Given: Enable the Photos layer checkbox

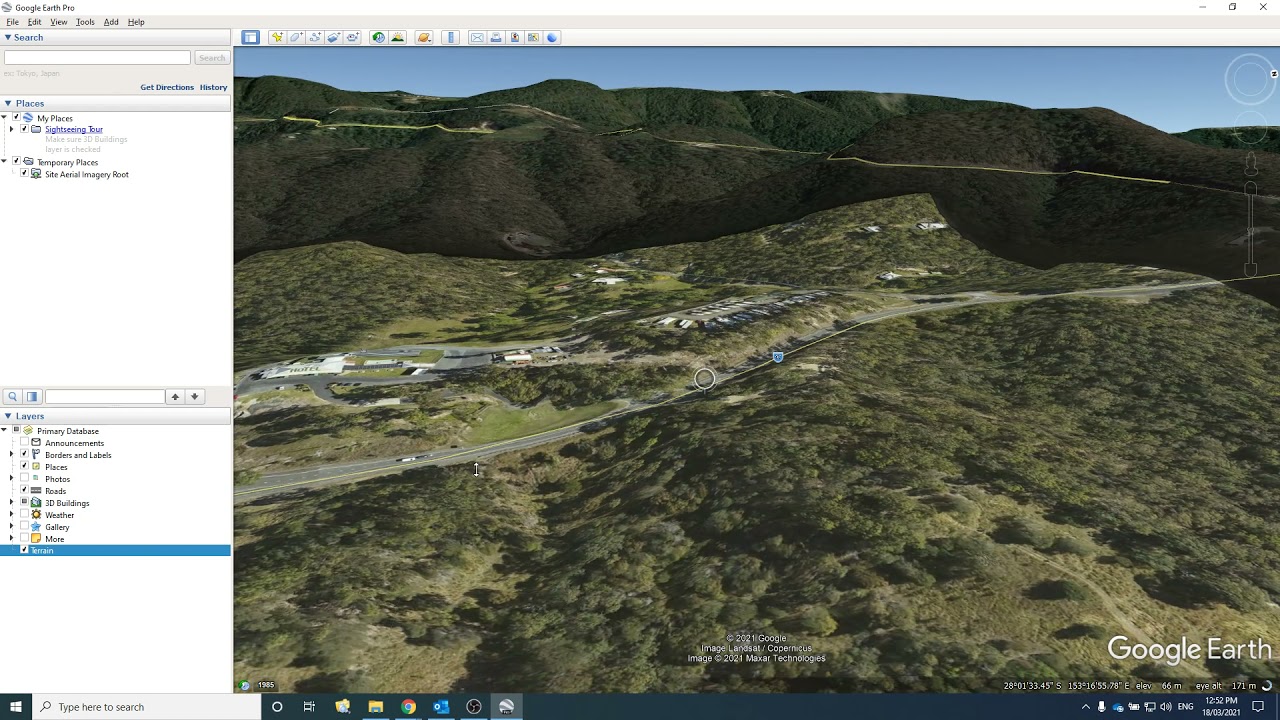Looking at the screenshot, I should coord(24,479).
